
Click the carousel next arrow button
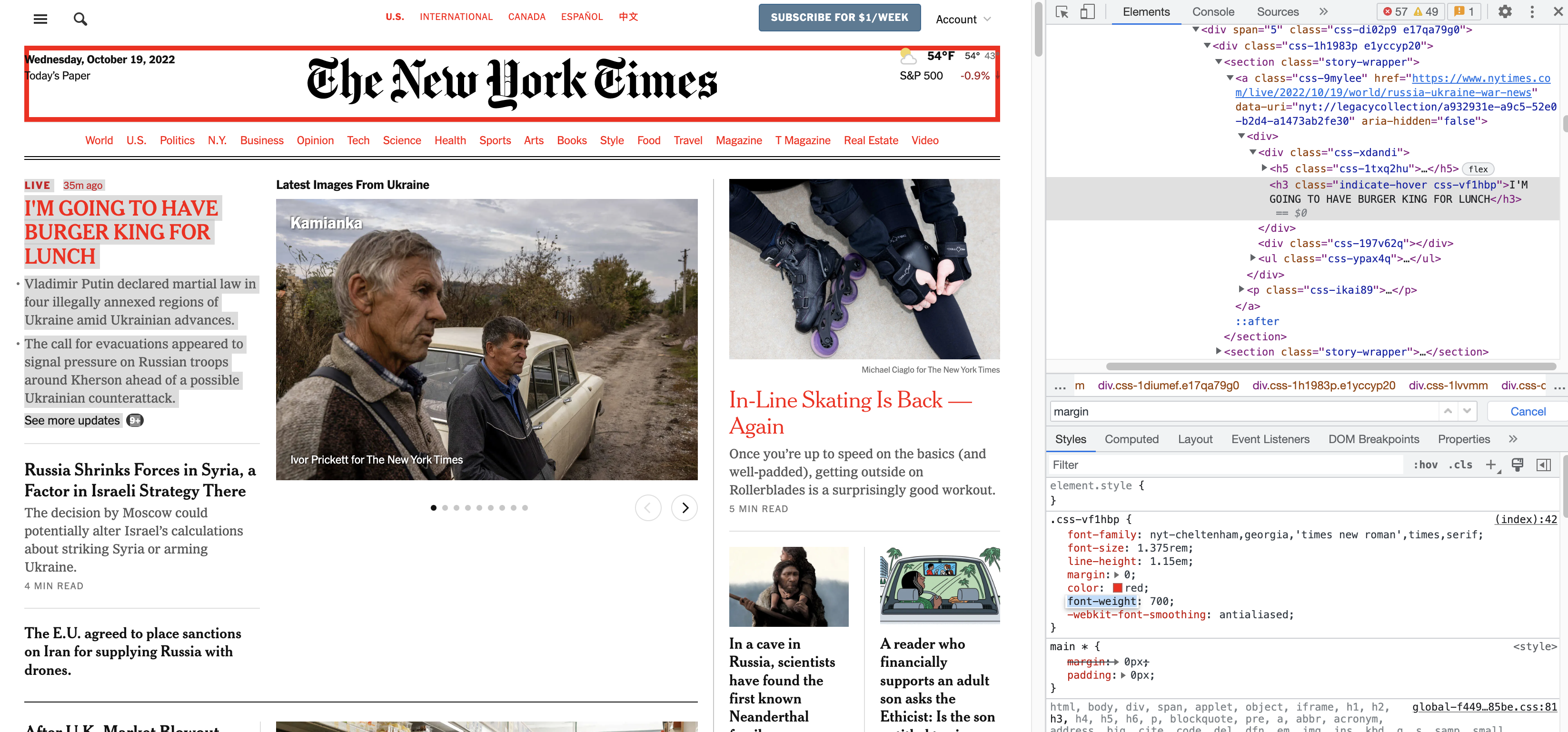(685, 507)
